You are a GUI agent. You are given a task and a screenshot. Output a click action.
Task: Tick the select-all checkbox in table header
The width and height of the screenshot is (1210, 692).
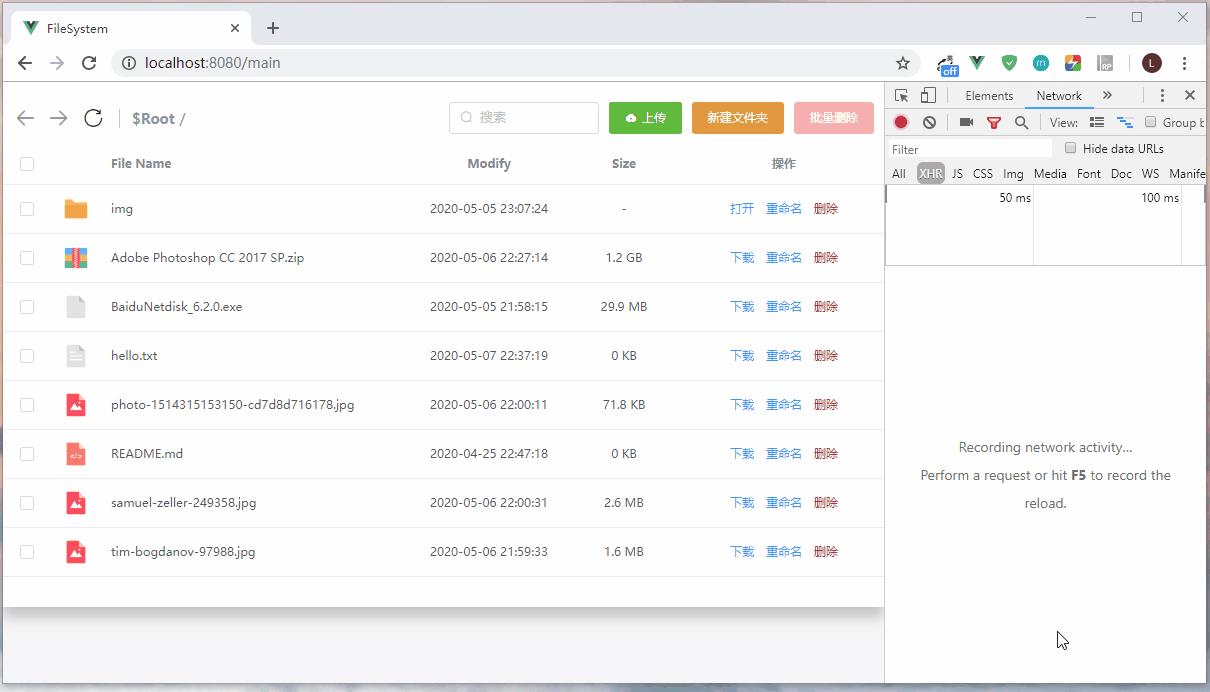point(27,164)
